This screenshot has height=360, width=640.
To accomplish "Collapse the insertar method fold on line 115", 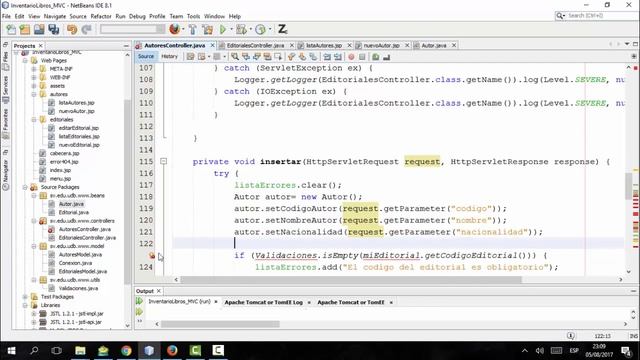I will click(x=164, y=161).
